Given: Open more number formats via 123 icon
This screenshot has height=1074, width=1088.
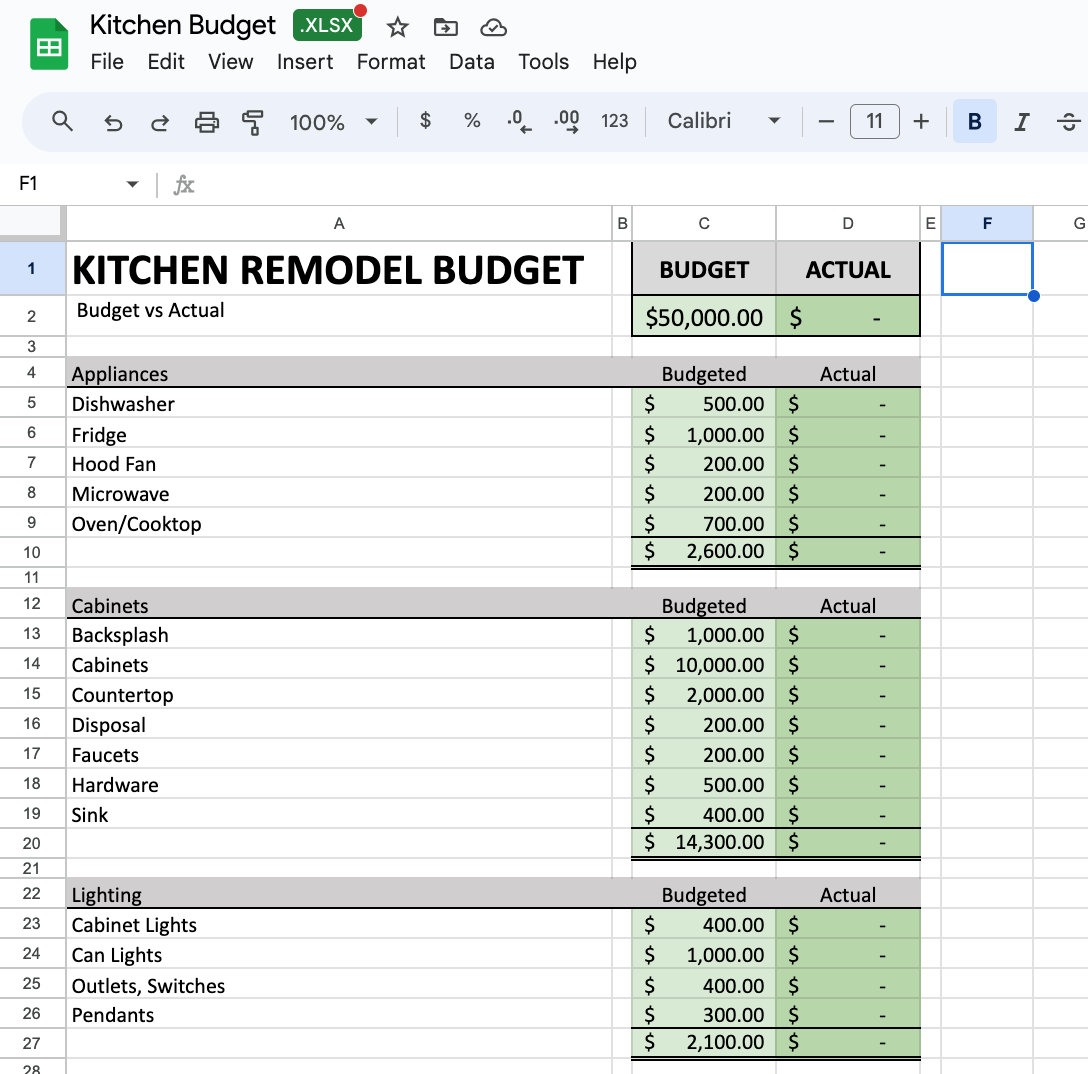Looking at the screenshot, I should (x=614, y=121).
